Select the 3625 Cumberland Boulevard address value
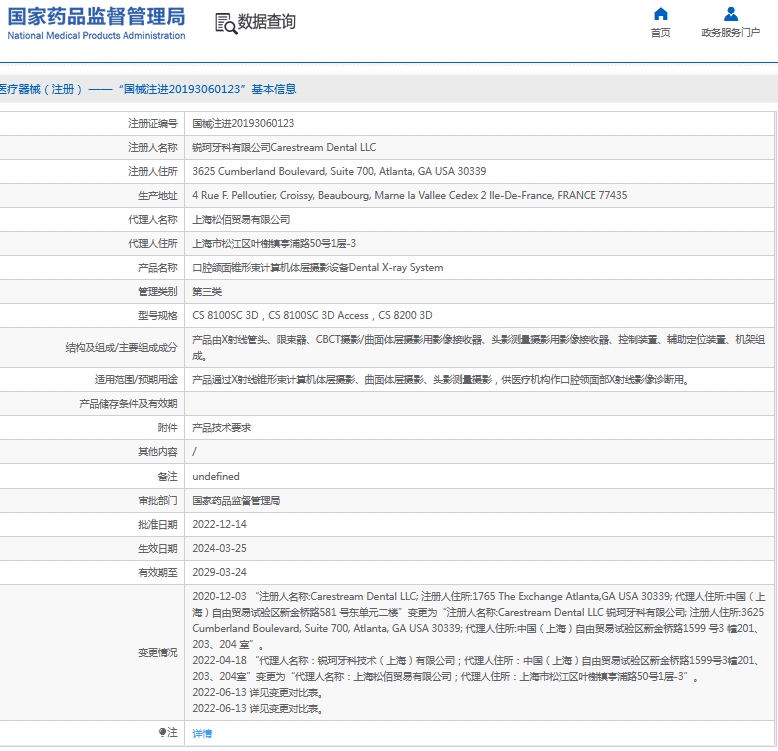Viewport: 778px width, 751px height. click(339, 171)
